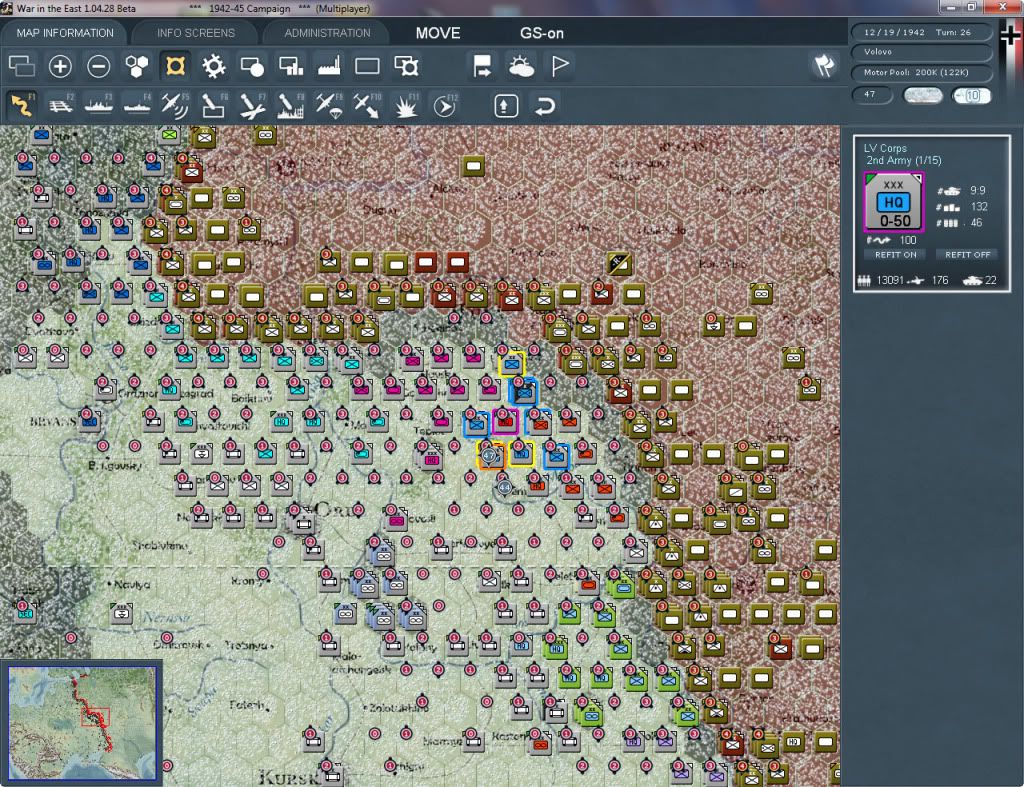This screenshot has width=1024, height=787.
Task: Click the overlapping windows toolbar icon
Action: (22, 66)
